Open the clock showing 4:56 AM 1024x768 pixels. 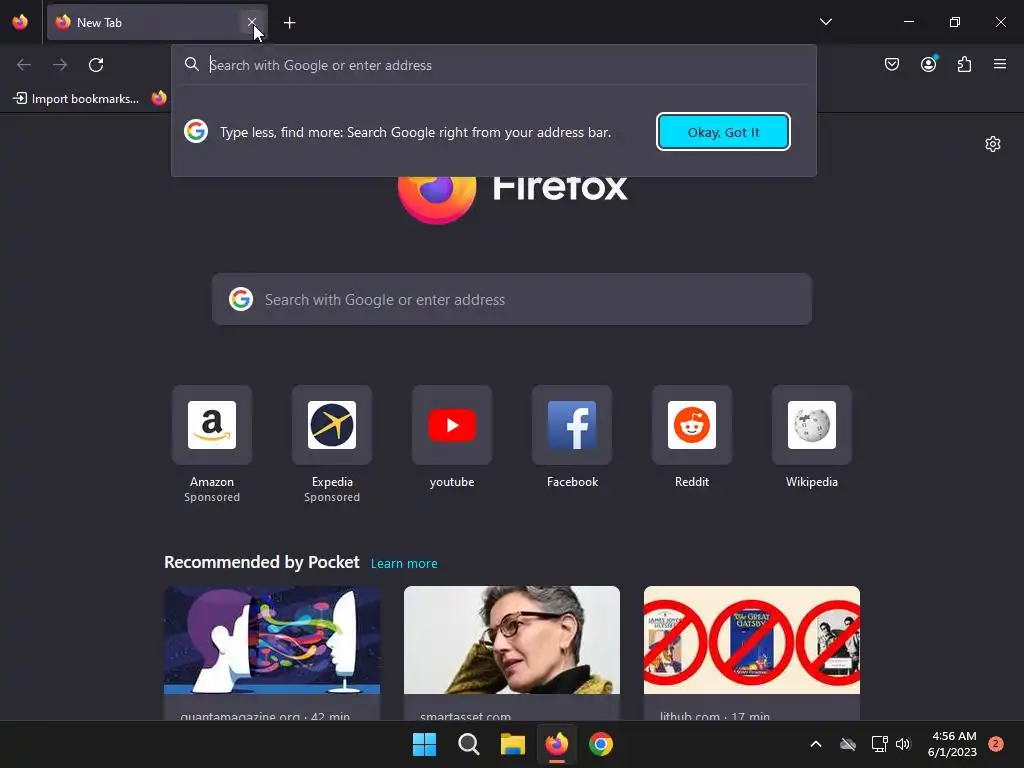click(x=952, y=744)
